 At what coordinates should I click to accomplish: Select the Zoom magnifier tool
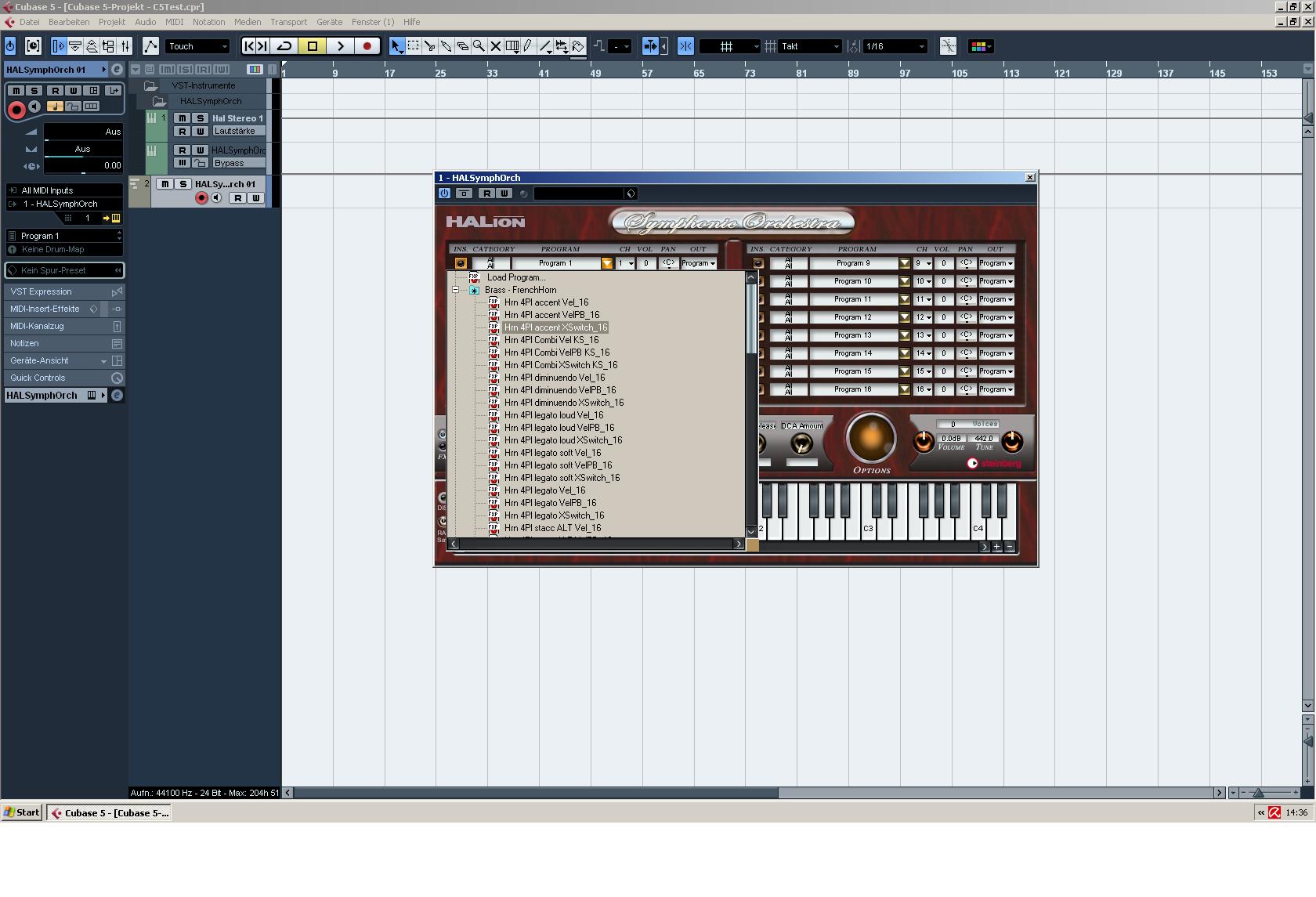pos(479,46)
